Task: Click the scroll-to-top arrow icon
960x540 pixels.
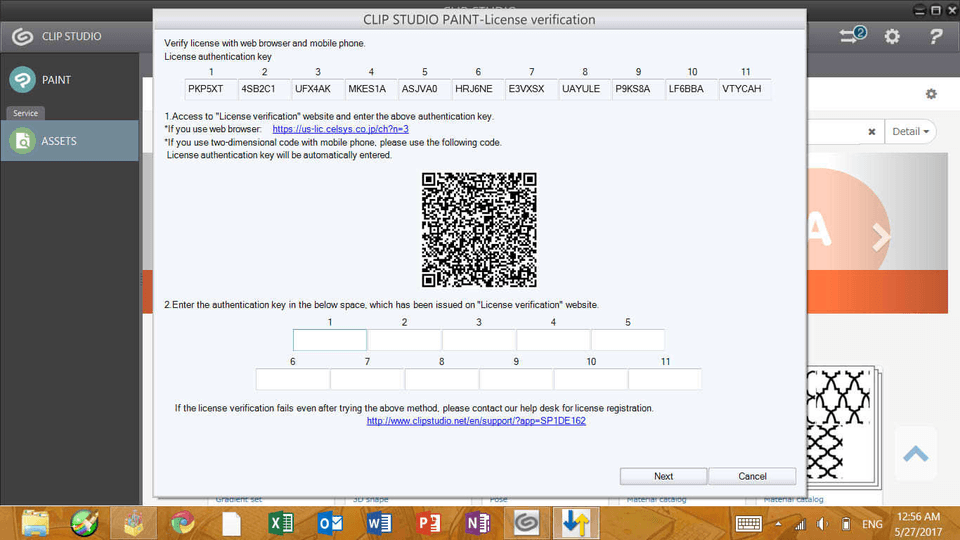Action: pos(915,453)
